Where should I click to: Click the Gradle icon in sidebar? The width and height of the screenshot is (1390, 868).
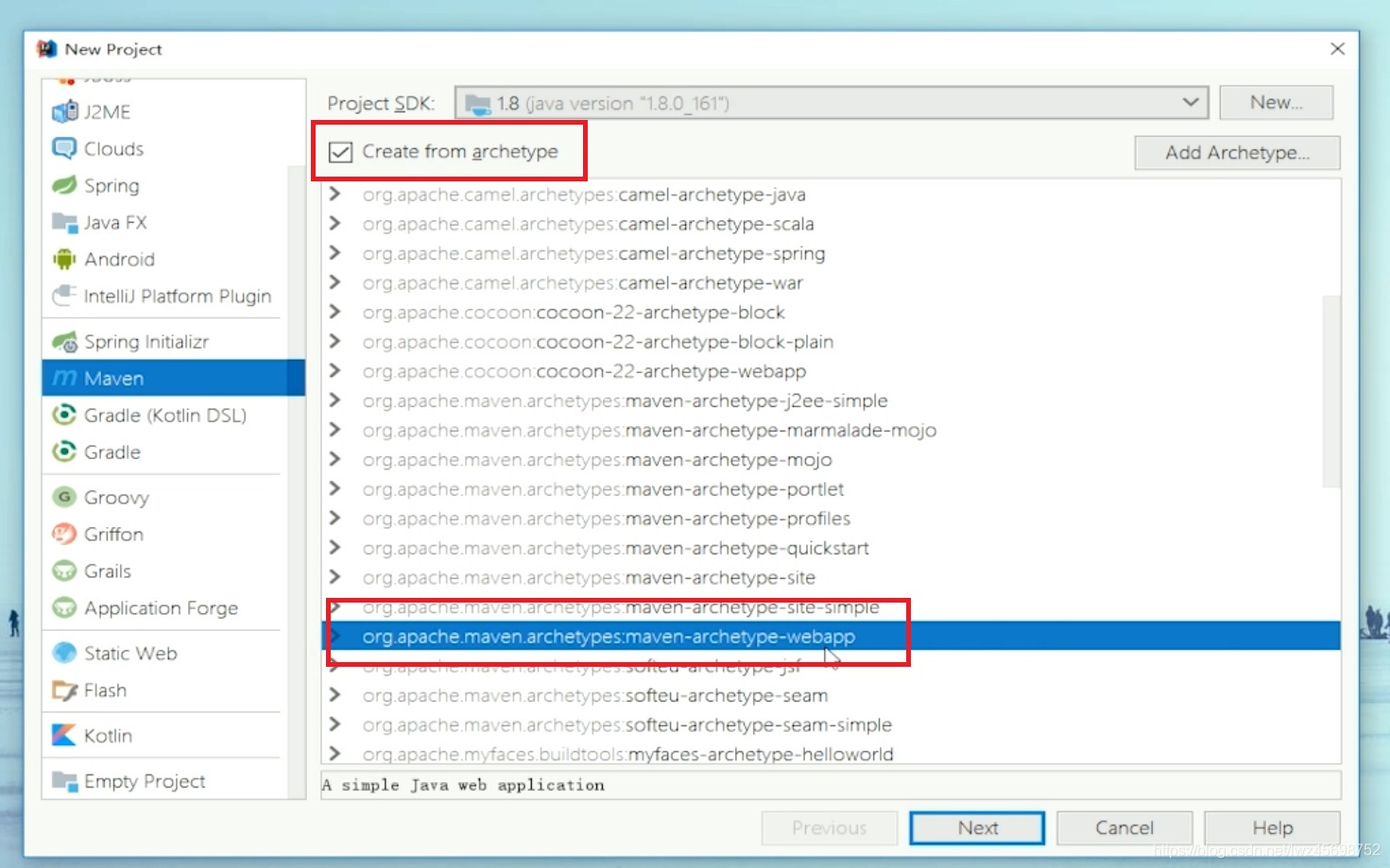pyautogui.click(x=64, y=451)
